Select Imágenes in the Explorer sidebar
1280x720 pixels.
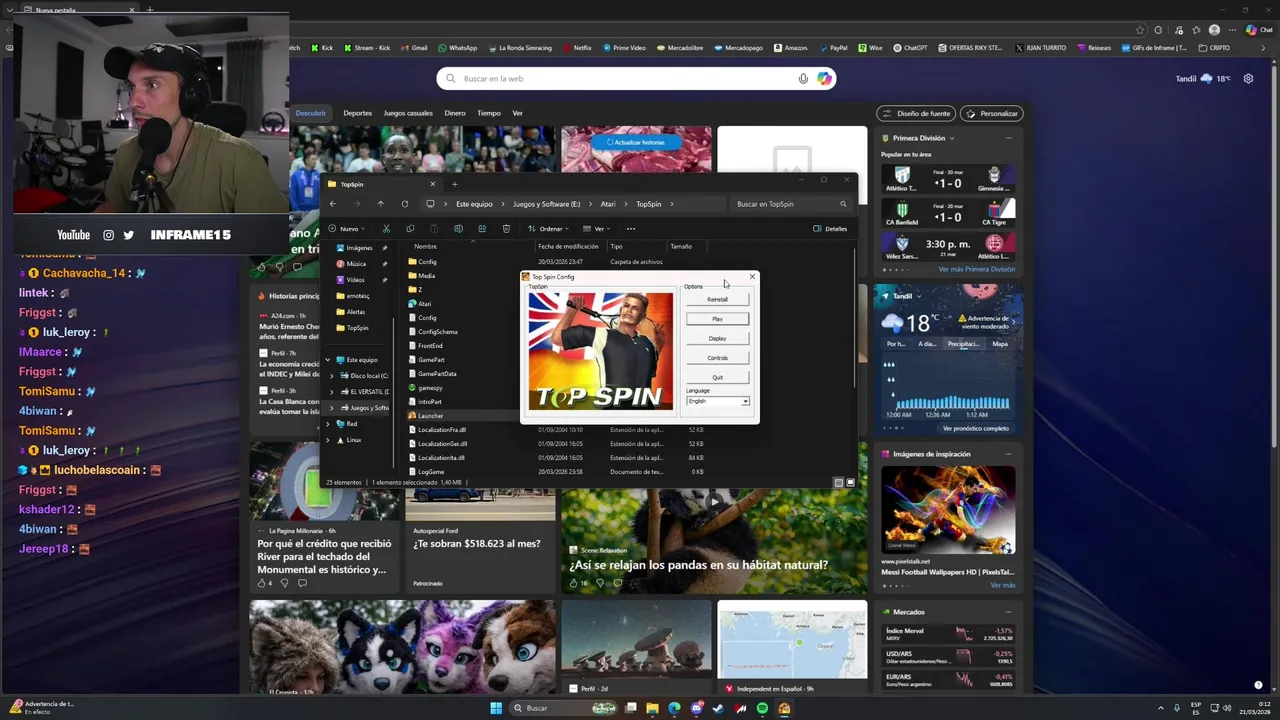pos(359,248)
